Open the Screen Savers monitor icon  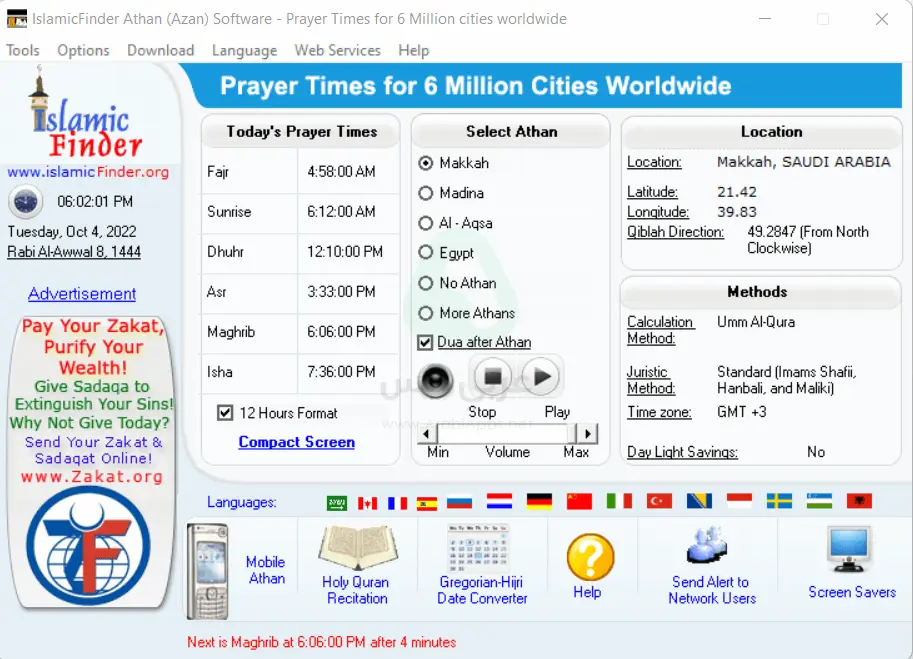(x=851, y=551)
